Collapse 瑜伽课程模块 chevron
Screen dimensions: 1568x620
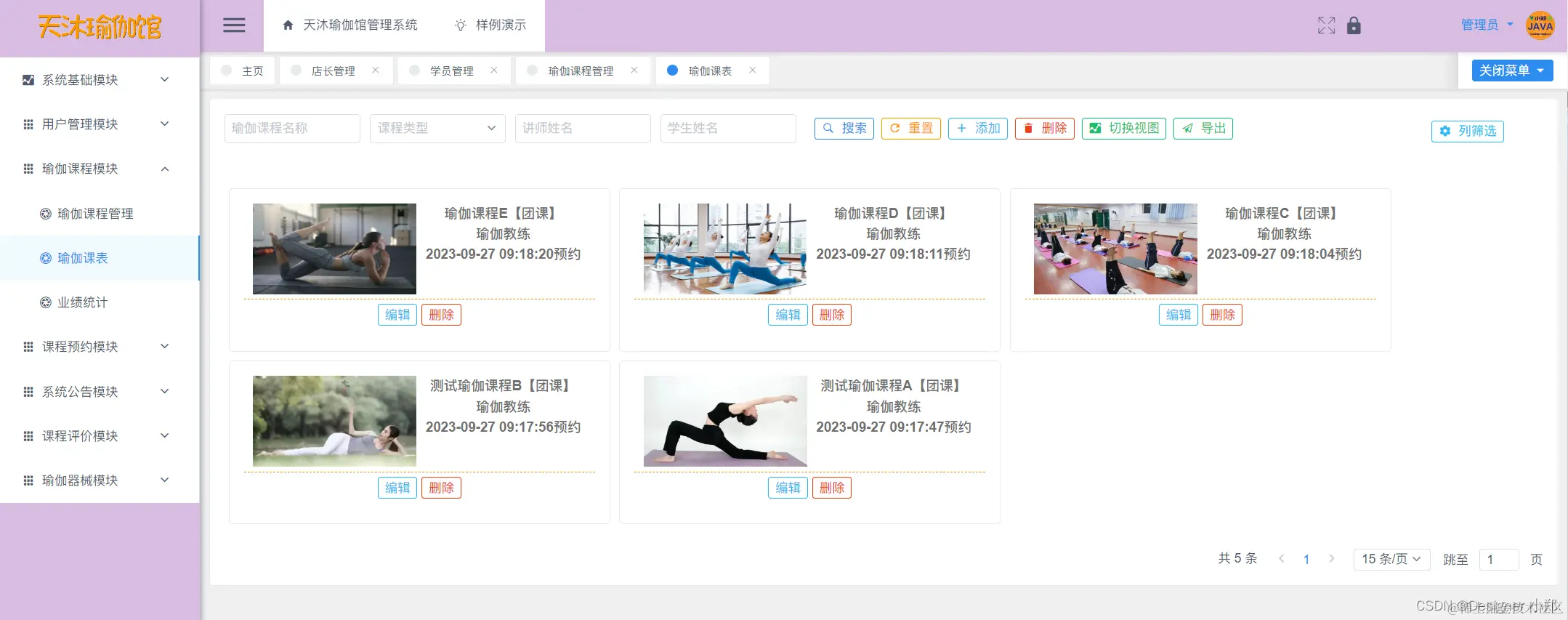pos(165,169)
